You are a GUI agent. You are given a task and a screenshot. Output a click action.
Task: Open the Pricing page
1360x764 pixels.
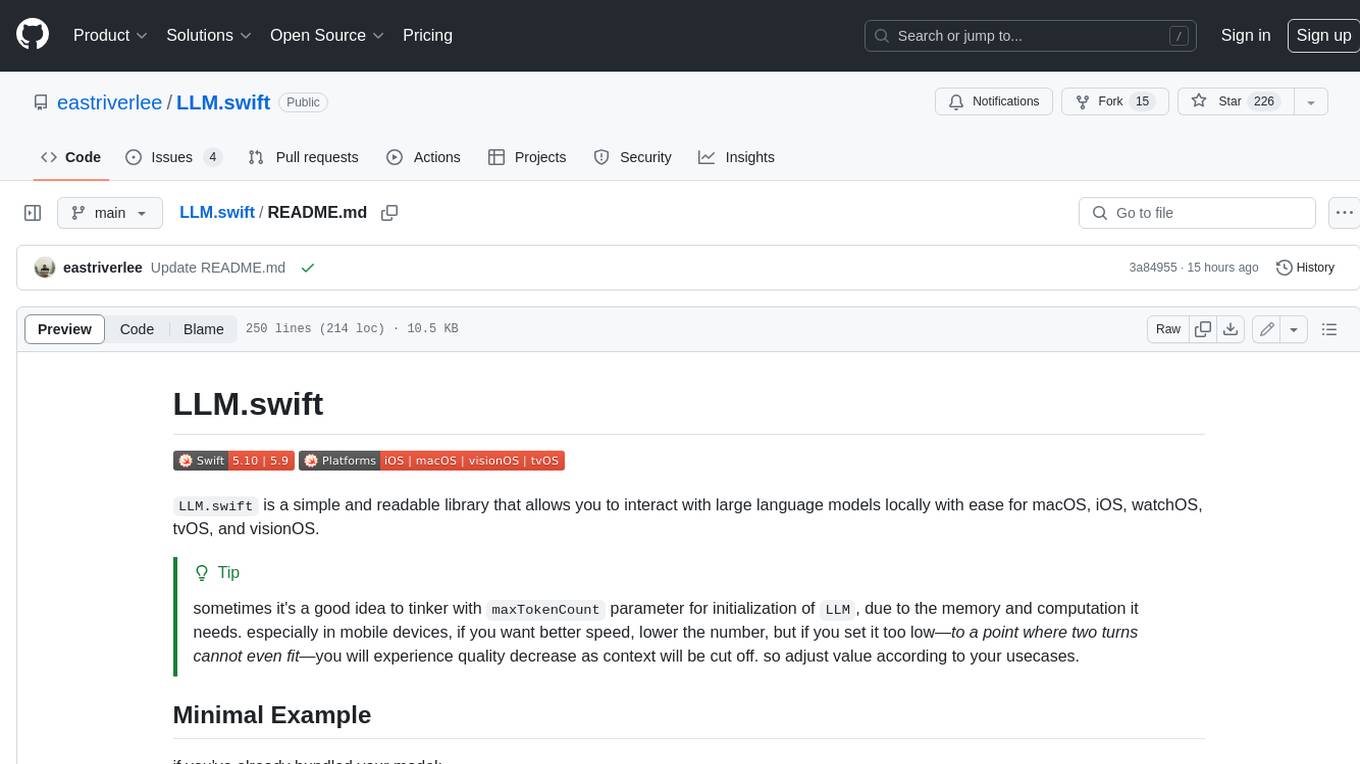[x=427, y=35]
